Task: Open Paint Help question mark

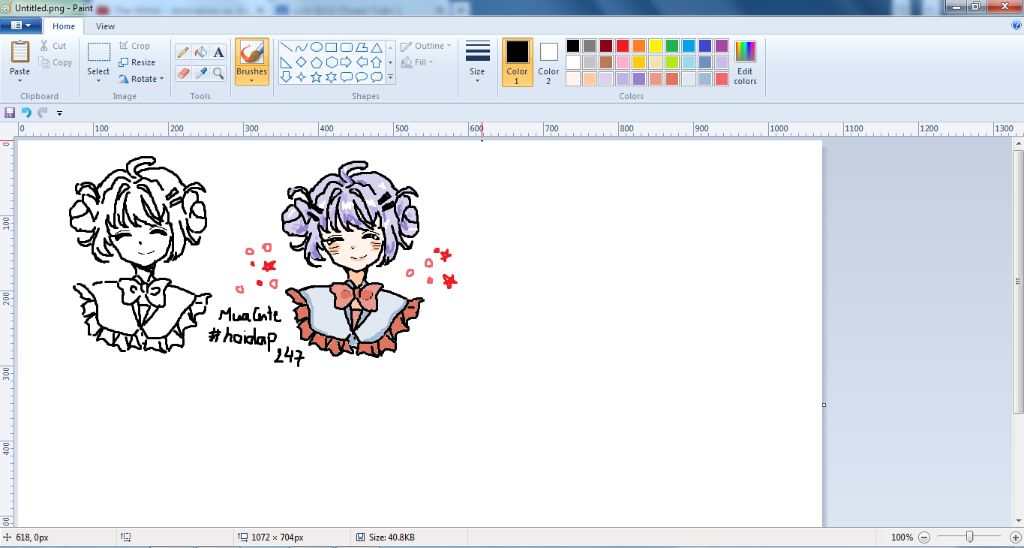Action: (1016, 26)
